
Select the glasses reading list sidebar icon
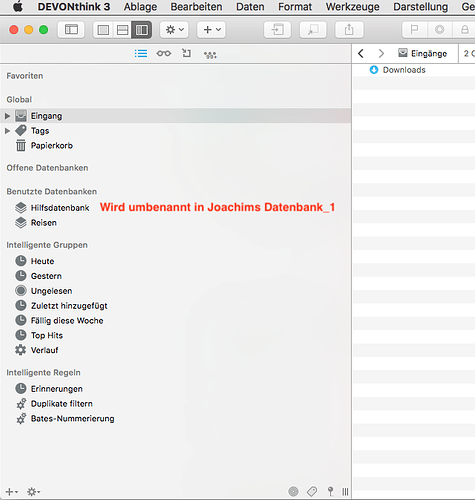point(164,53)
